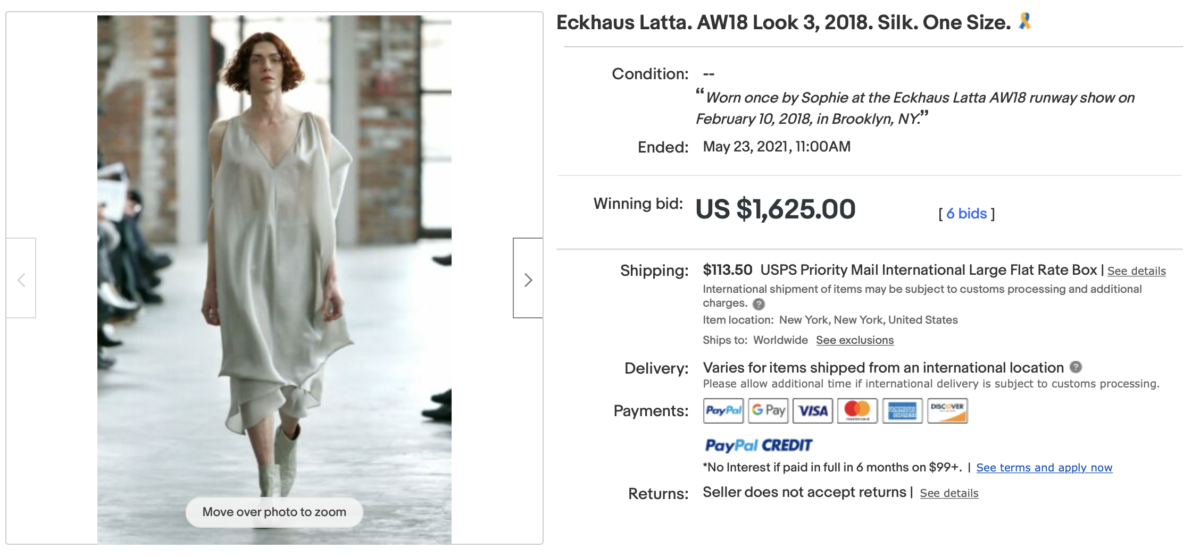Open shipping 'See details' link

pyautogui.click(x=1136, y=271)
